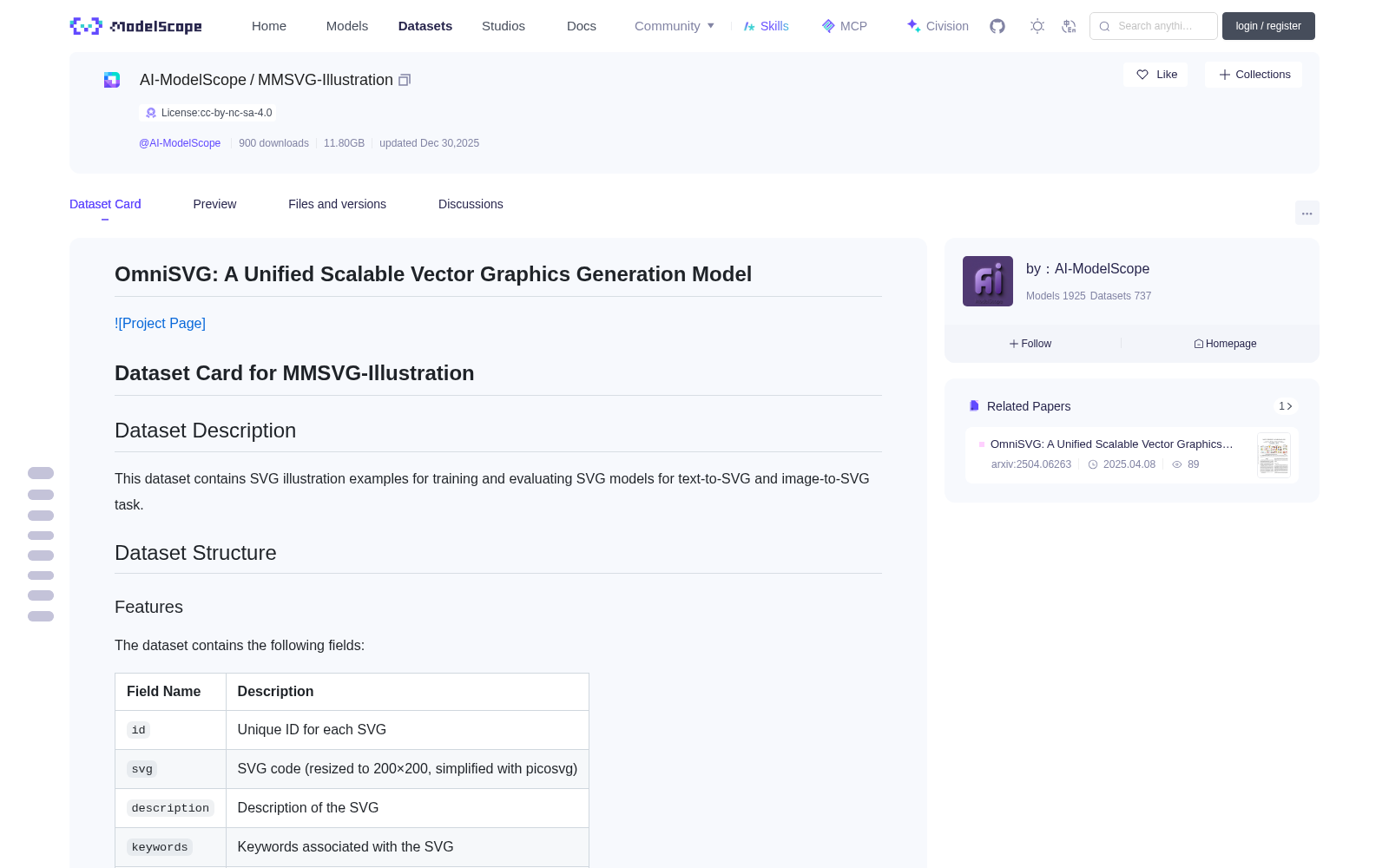Screen dimensions: 1389x868
Task: Open the related paper thumbnail
Action: coord(1274,455)
